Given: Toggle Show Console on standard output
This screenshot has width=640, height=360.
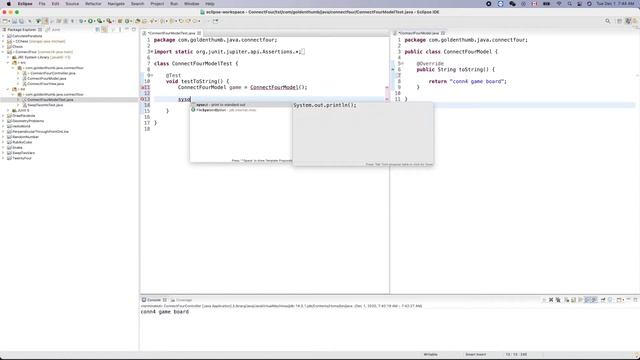Looking at the screenshot, I should tap(587, 300).
